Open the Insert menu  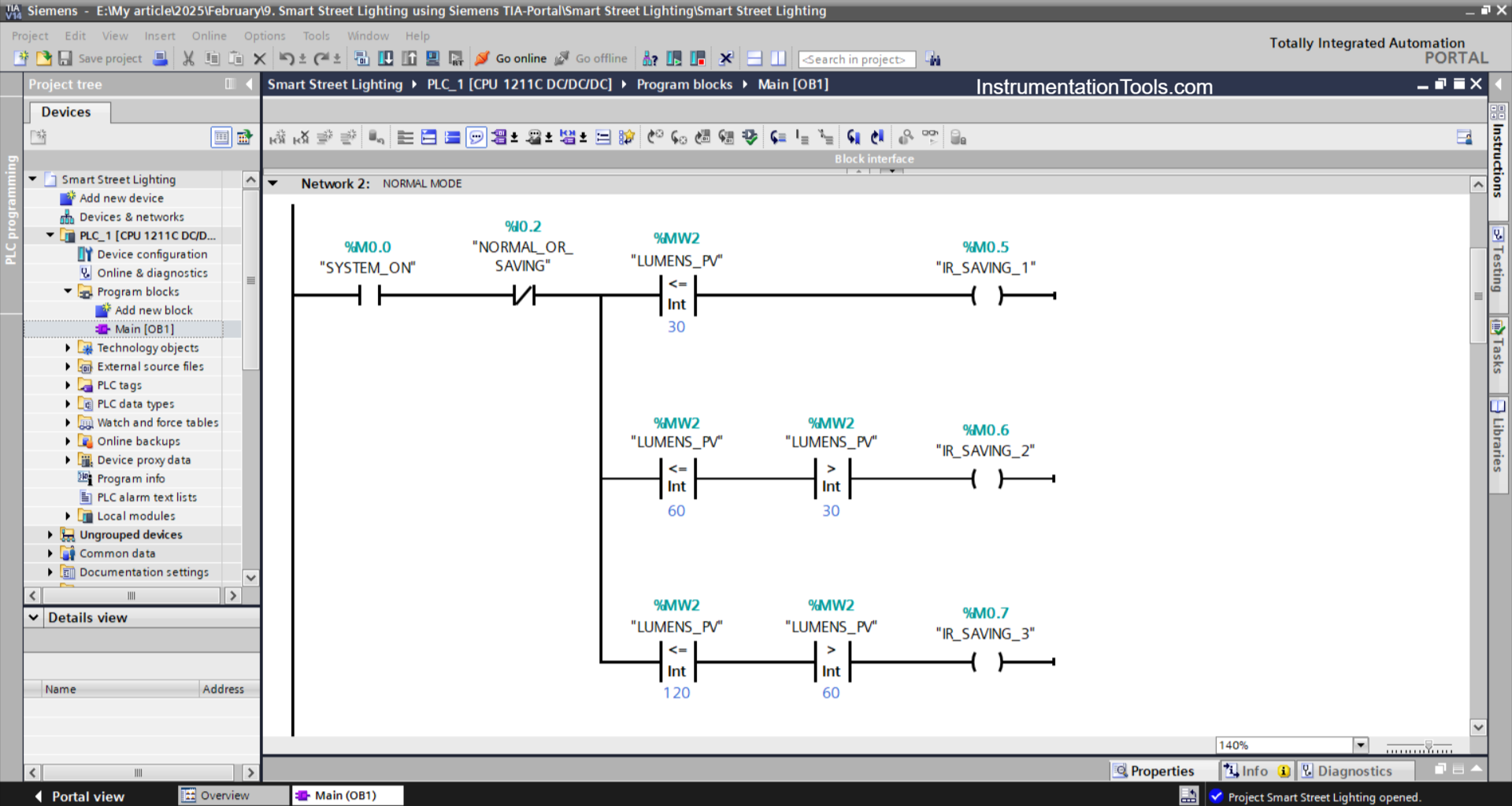coord(160,35)
